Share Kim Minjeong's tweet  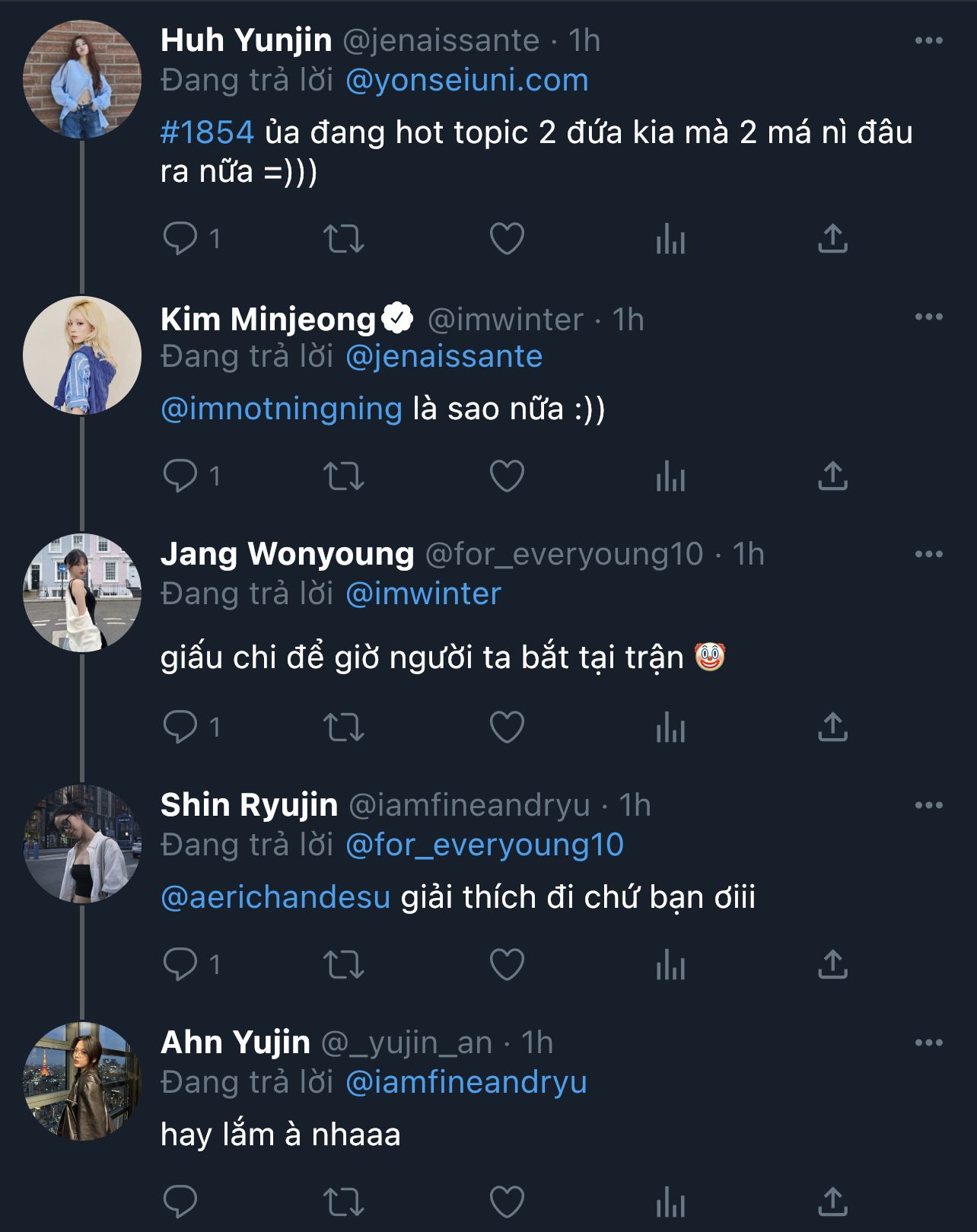pyautogui.click(x=832, y=476)
